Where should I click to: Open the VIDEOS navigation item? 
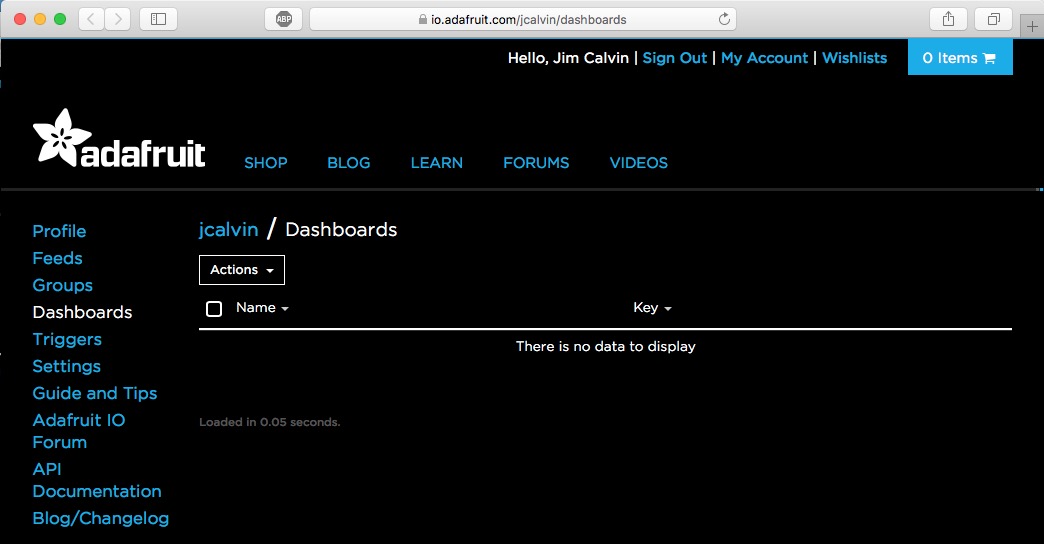tap(639, 163)
